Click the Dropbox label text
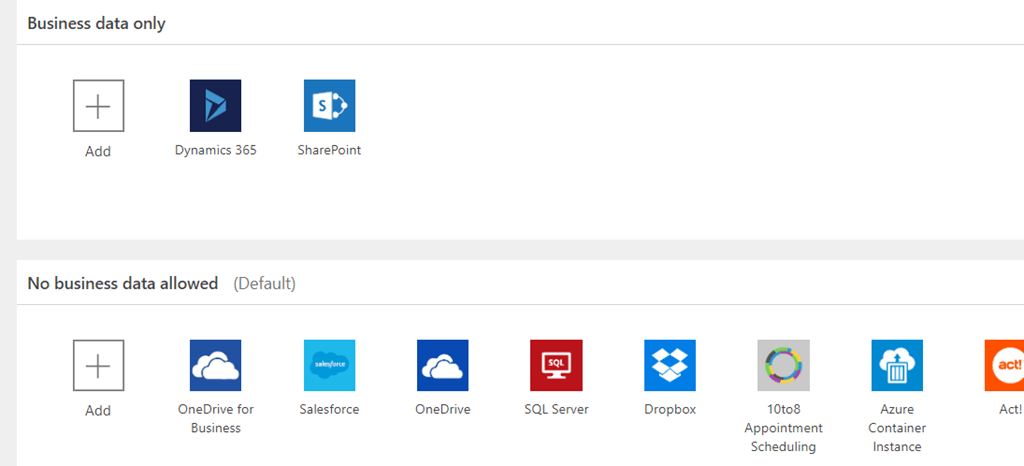The image size is (1024, 466). click(670, 410)
